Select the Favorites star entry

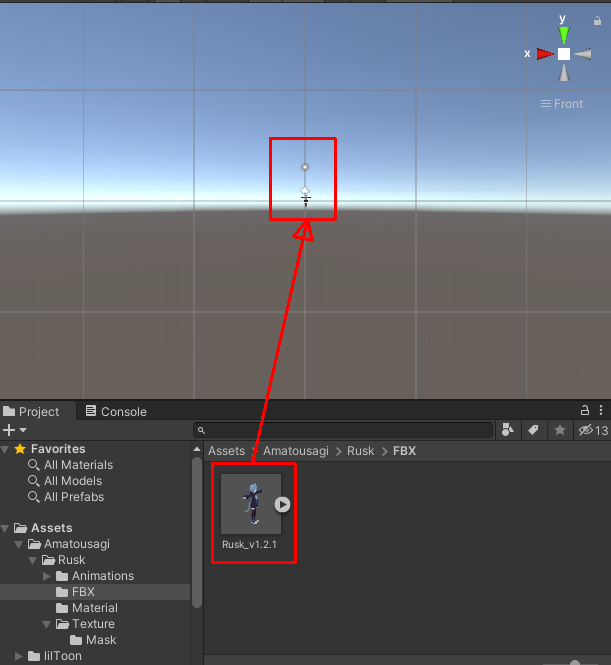click(50, 449)
